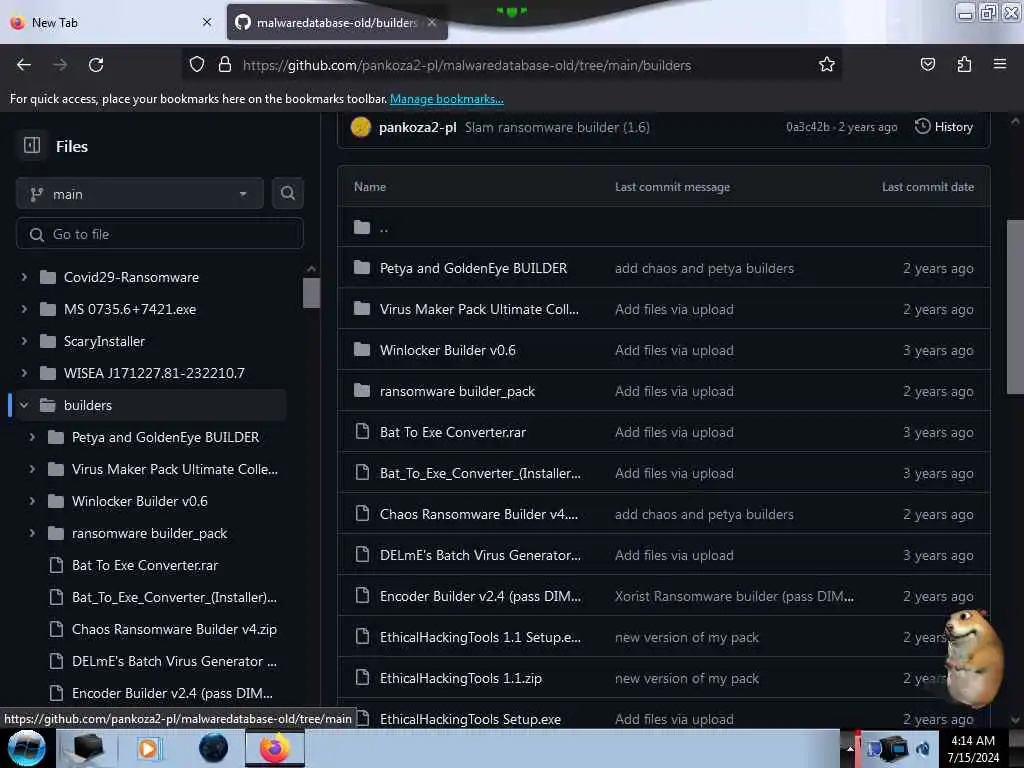1024x768 pixels.
Task: Open the Firefox taskbar icon
Action: (x=275, y=748)
